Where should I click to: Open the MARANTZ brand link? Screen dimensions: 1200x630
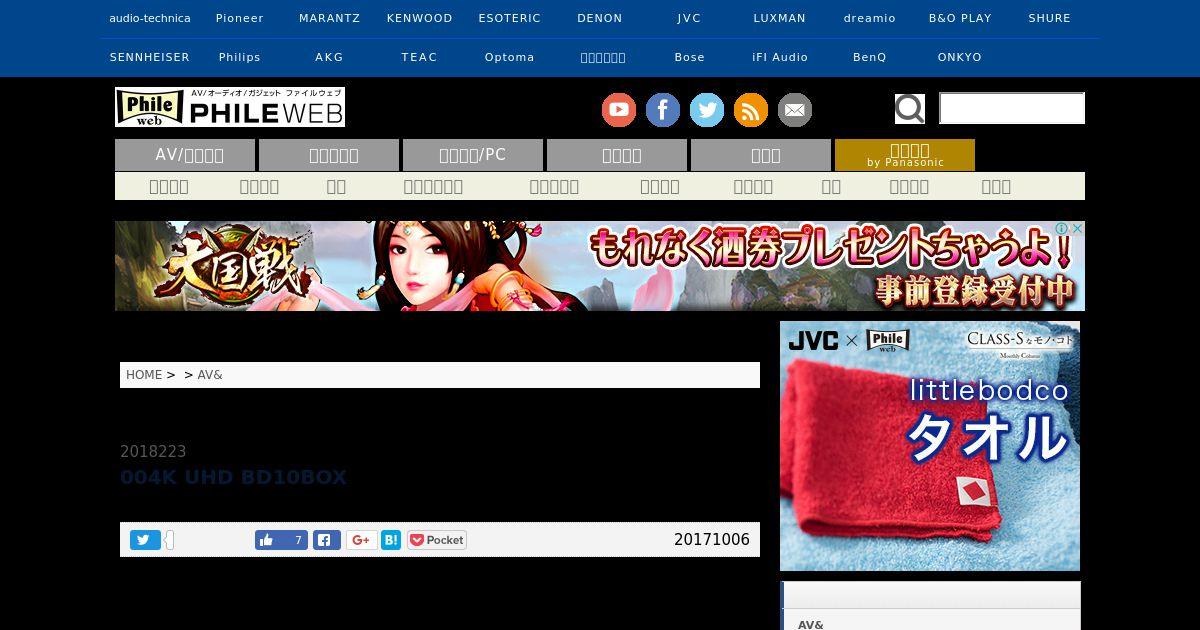(330, 18)
